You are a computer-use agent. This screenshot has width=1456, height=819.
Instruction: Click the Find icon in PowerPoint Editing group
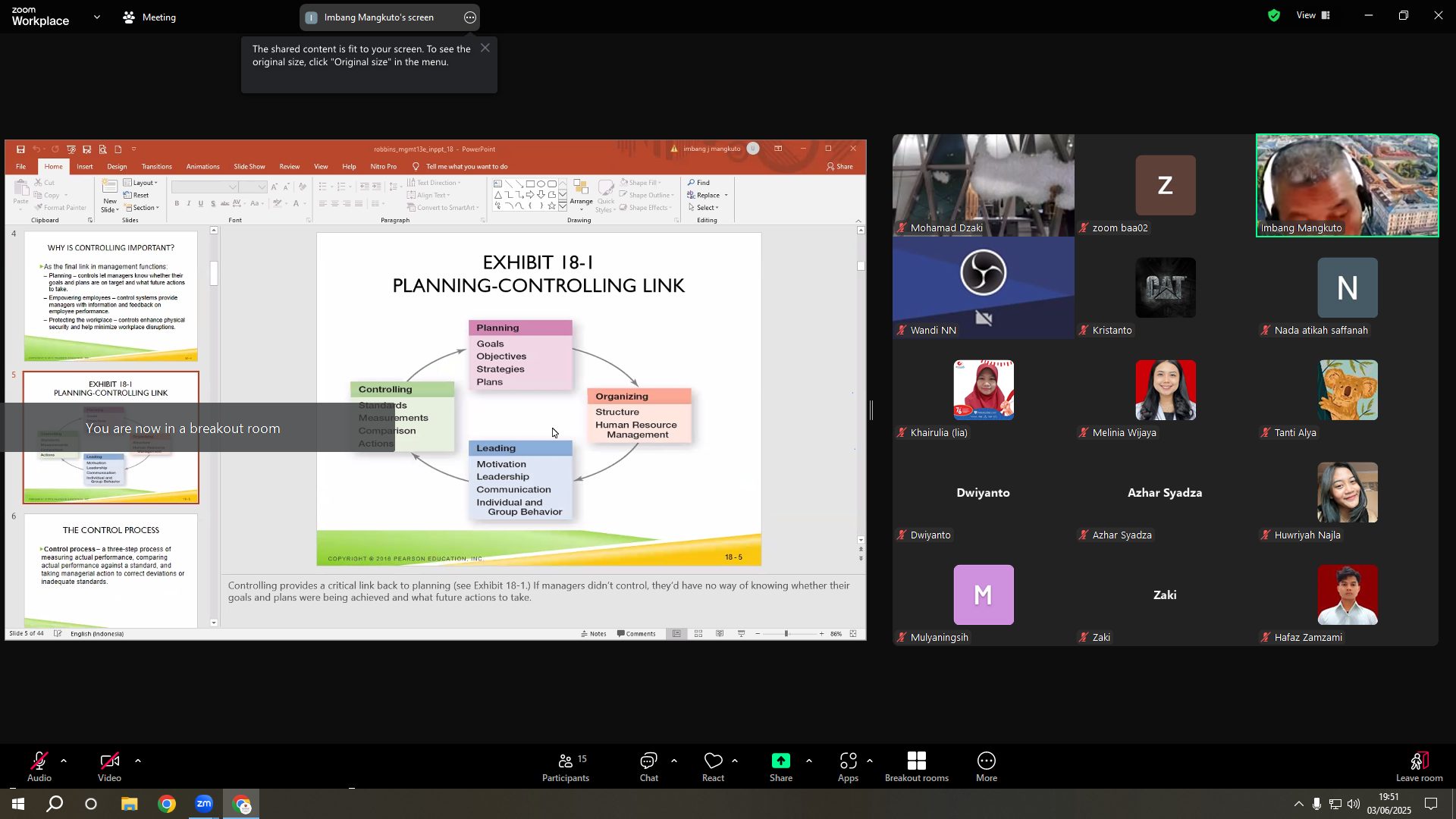(x=692, y=183)
